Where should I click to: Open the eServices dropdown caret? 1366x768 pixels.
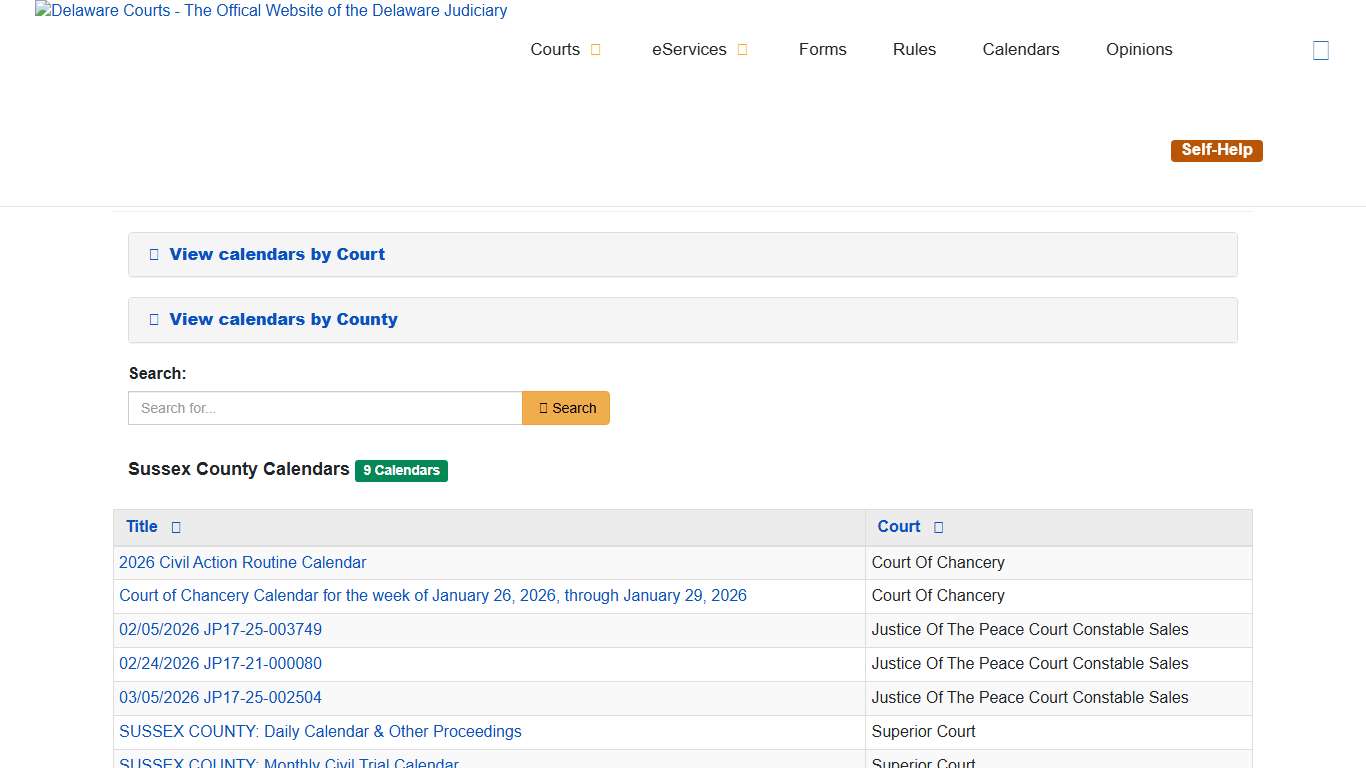[741, 48]
